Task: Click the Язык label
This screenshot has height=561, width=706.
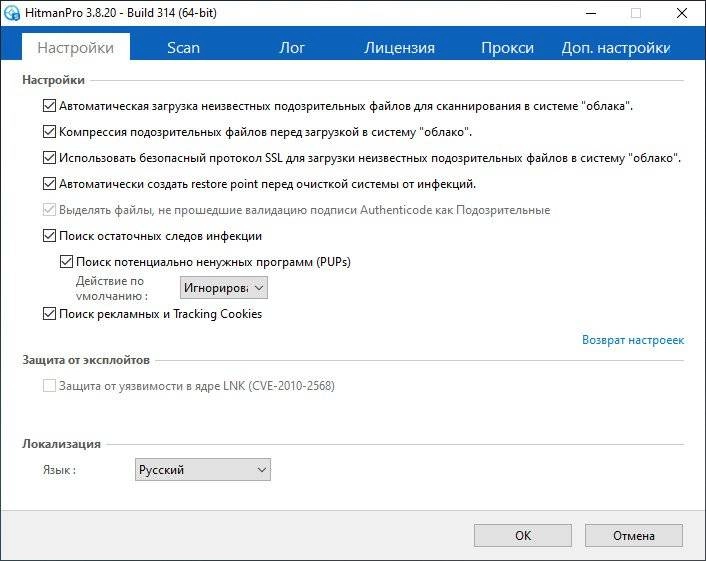Action: [59, 470]
